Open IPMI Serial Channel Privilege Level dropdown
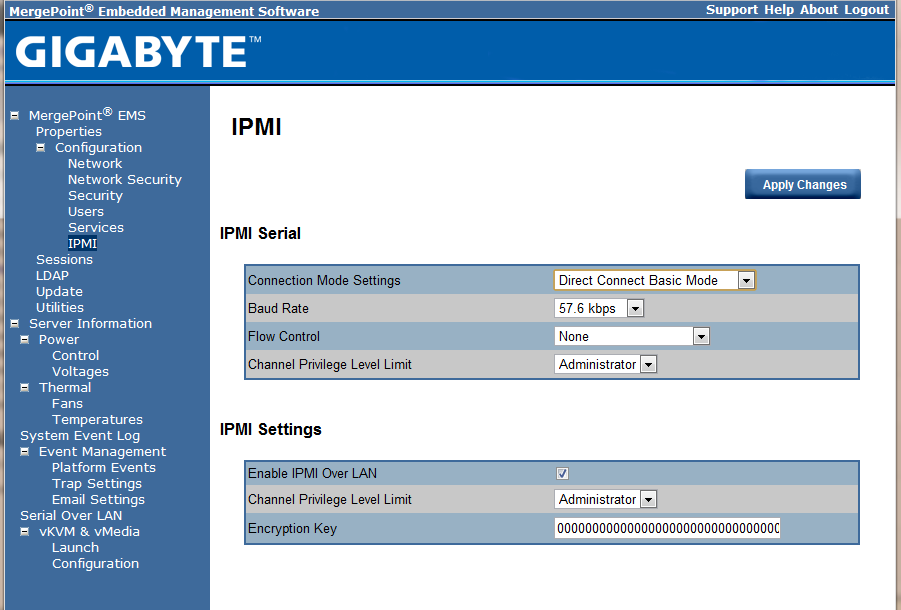The image size is (901, 610). click(x=648, y=365)
